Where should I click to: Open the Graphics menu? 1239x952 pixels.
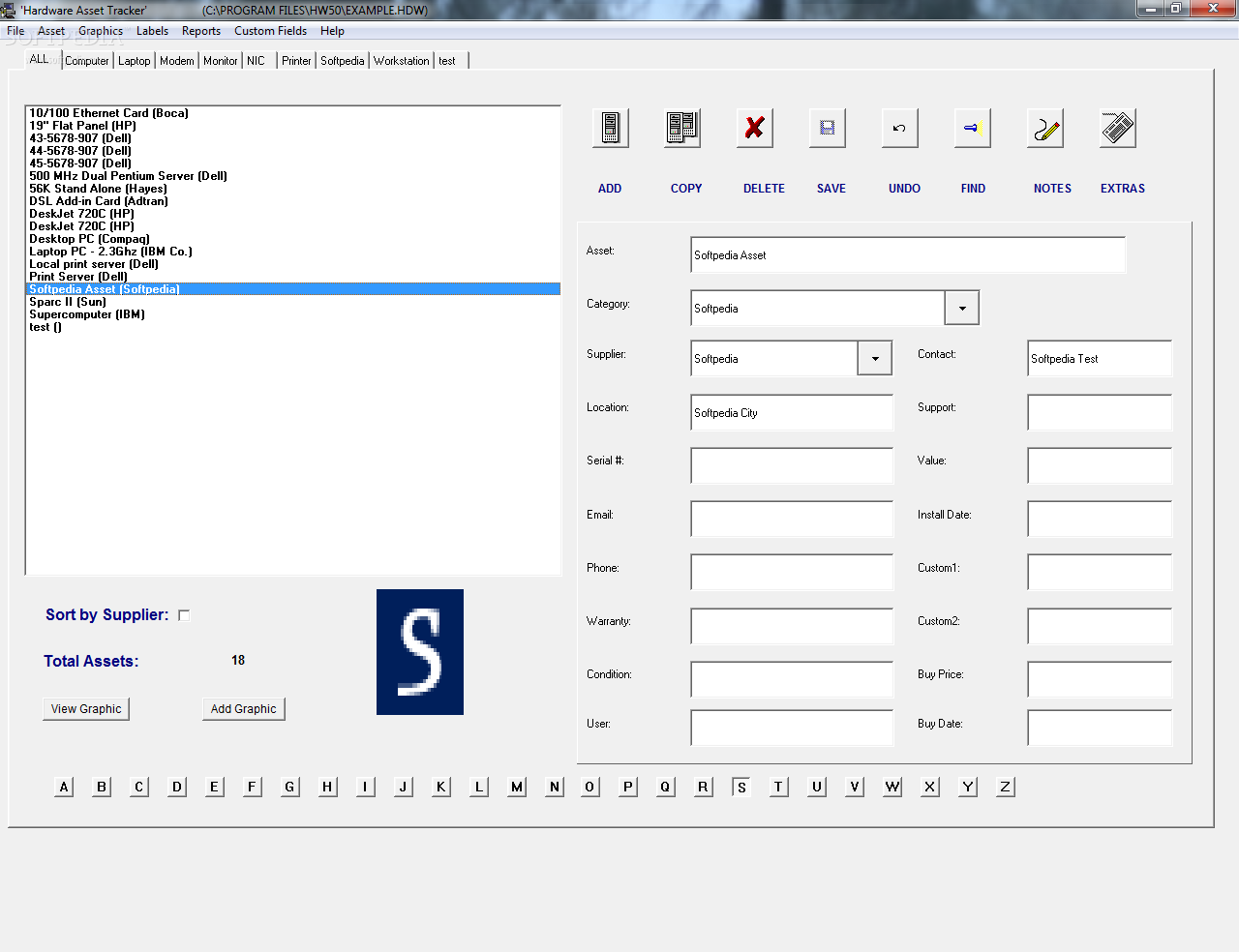(101, 31)
